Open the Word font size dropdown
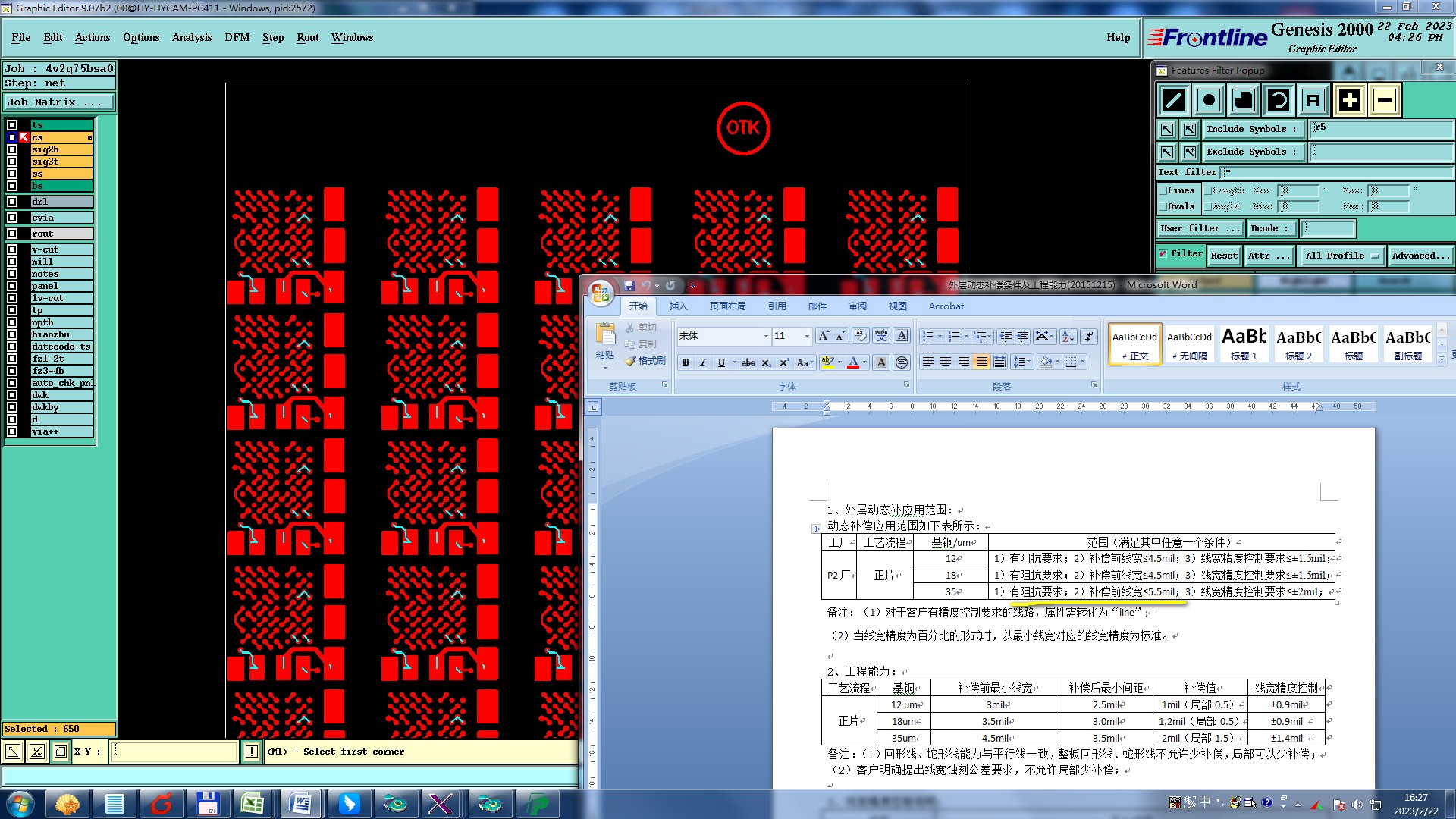The width and height of the screenshot is (1456, 819). pos(806,336)
